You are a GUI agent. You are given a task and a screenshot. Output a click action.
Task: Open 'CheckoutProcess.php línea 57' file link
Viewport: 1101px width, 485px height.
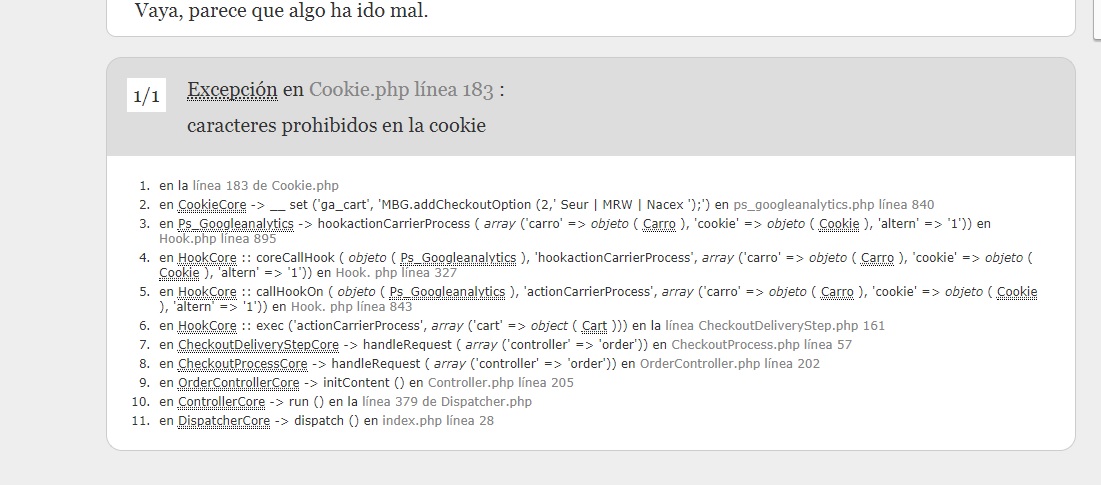(762, 345)
